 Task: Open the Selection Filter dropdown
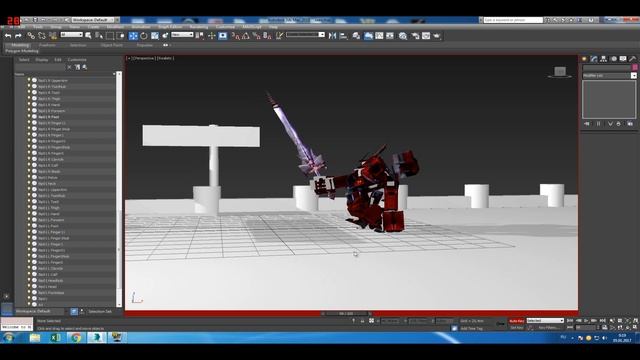coord(72,35)
